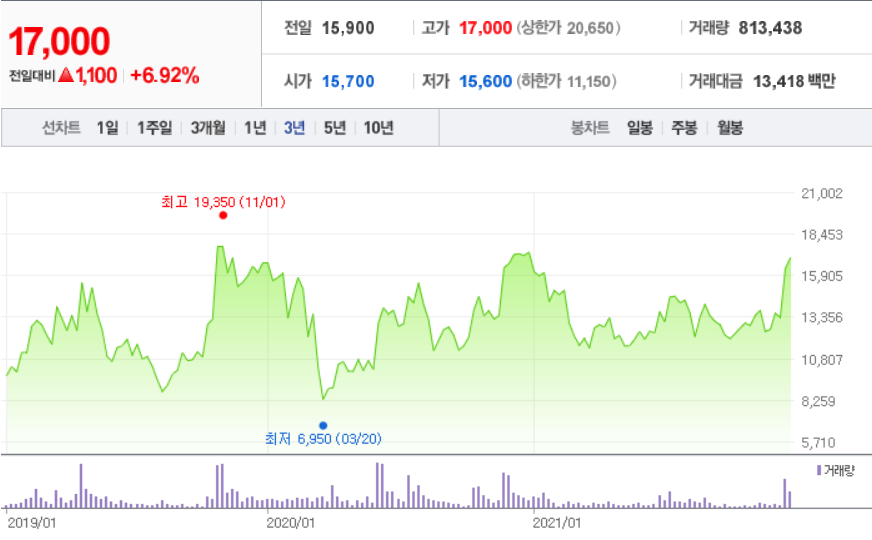Viewport: 872px width, 540px height.
Task: Click the current price 17,000 headline
Action: pos(59,42)
